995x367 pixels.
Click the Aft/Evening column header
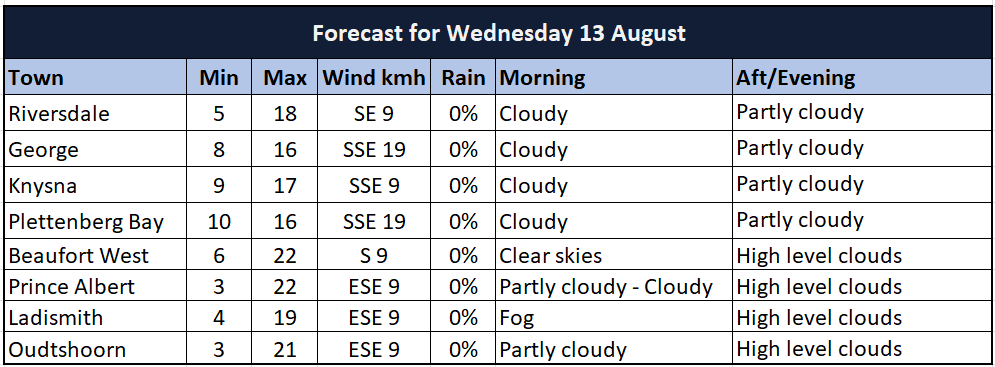coord(862,77)
